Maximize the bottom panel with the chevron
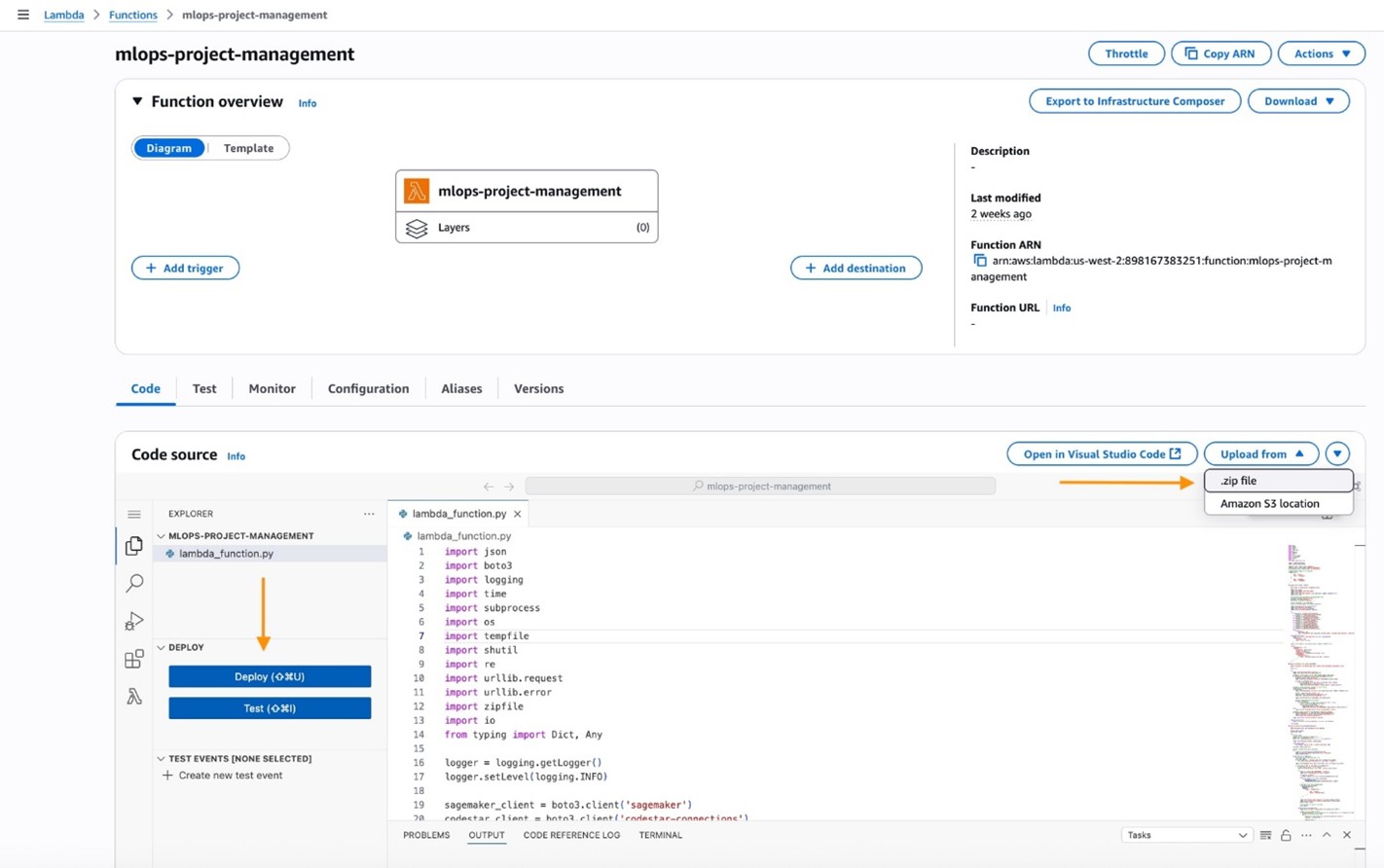This screenshot has height=868, width=1384. (x=1327, y=835)
